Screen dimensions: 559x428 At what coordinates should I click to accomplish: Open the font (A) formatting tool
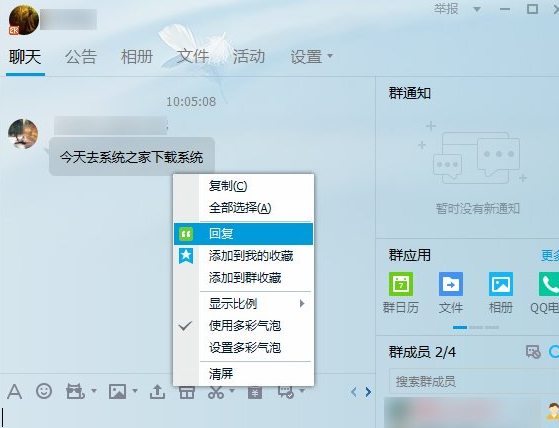[15, 392]
